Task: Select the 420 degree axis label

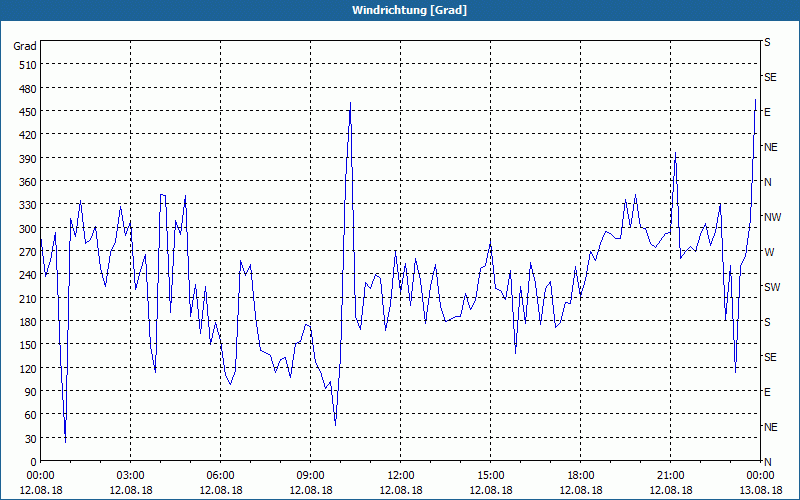Action: click(x=28, y=135)
